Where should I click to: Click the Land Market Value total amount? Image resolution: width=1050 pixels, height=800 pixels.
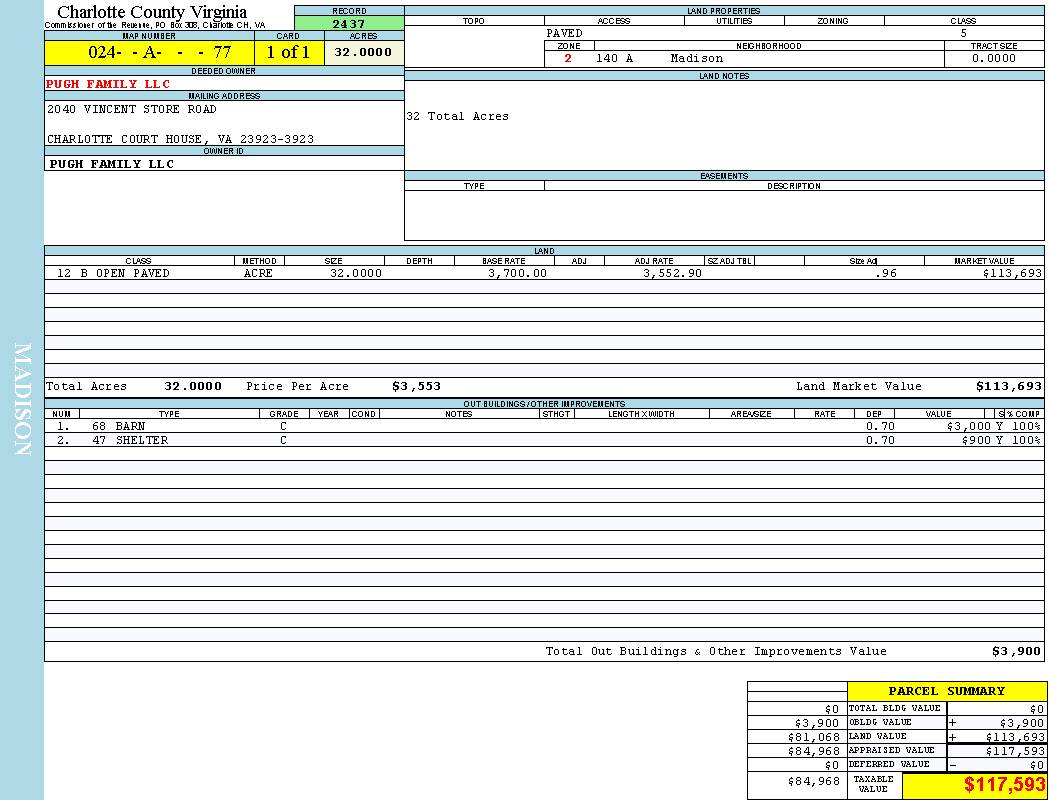coord(1008,386)
